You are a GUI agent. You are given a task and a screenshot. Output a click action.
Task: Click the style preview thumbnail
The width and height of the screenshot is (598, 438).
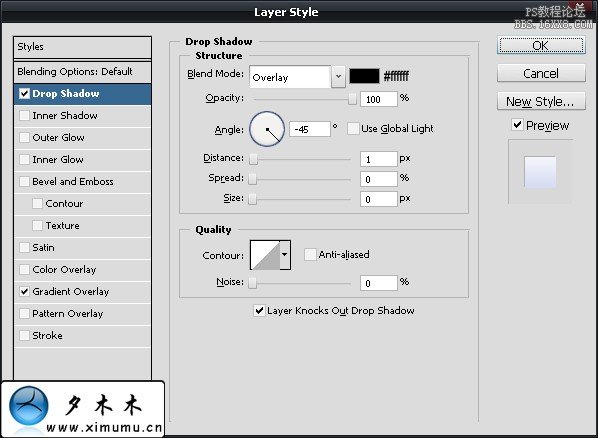540,172
